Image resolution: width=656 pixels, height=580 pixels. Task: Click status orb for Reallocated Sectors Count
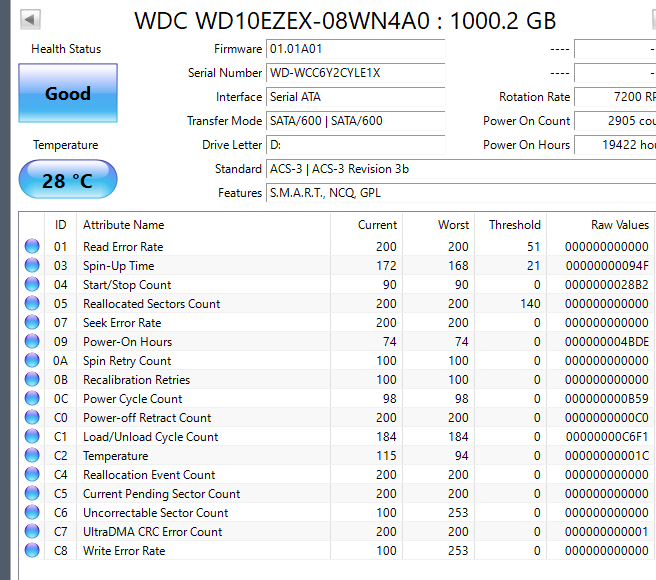(x=32, y=303)
